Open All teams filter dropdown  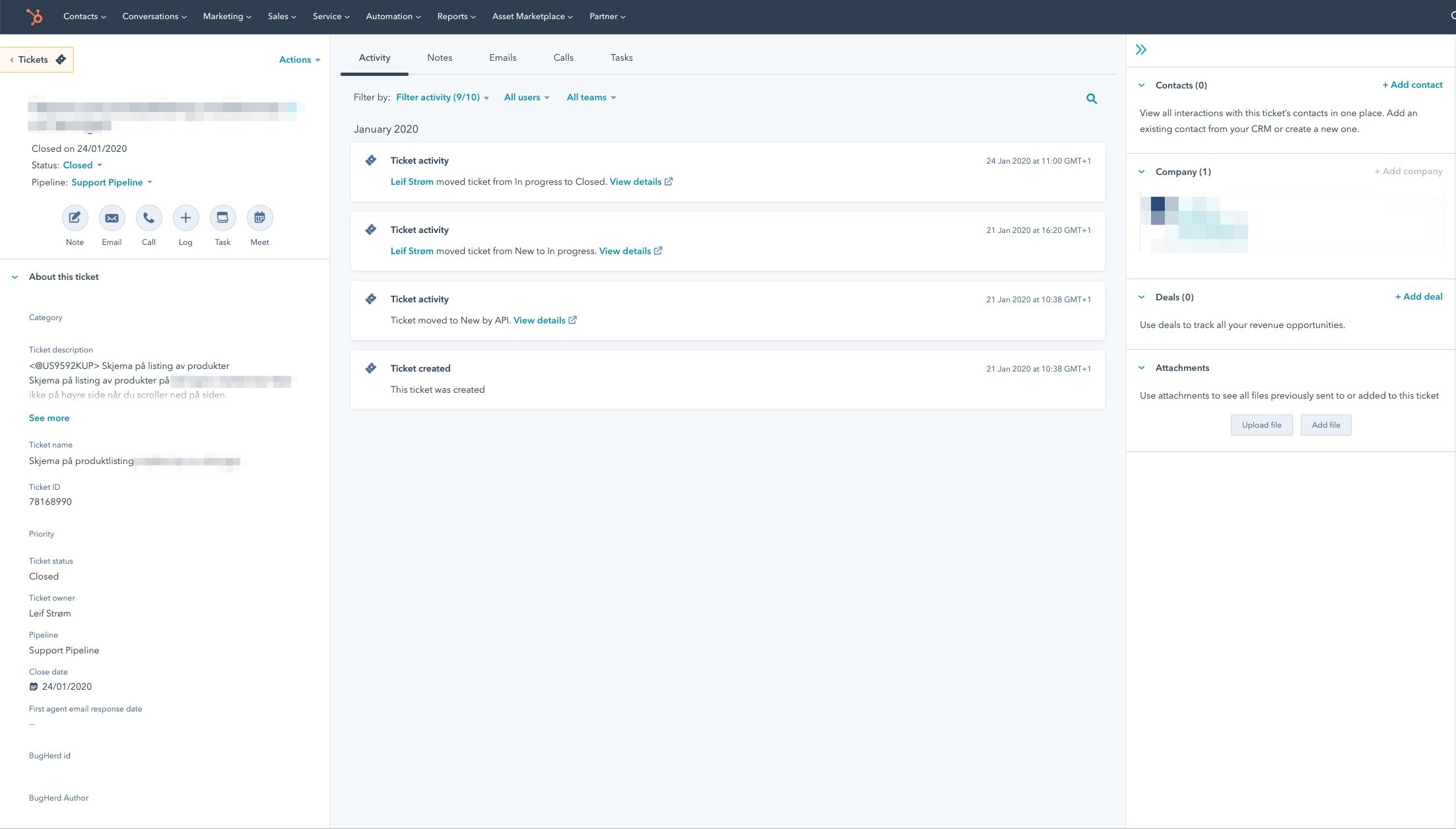click(x=591, y=97)
